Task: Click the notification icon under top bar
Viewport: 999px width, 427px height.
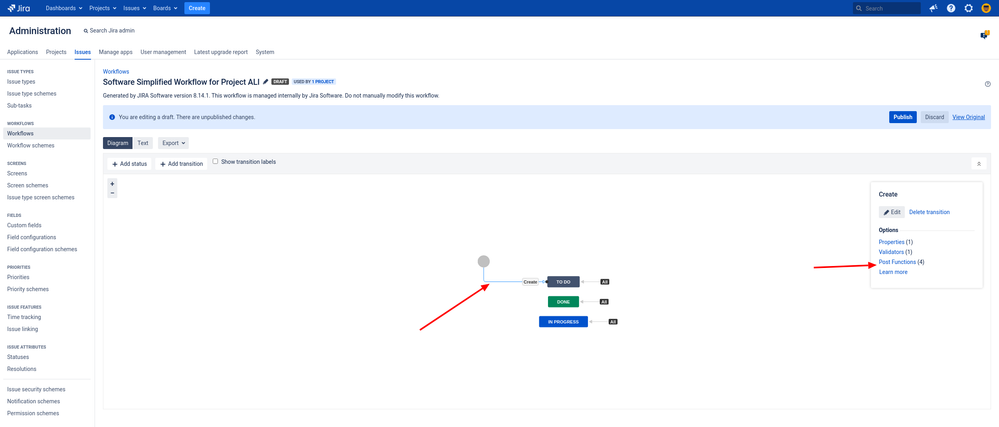Action: [x=984, y=35]
